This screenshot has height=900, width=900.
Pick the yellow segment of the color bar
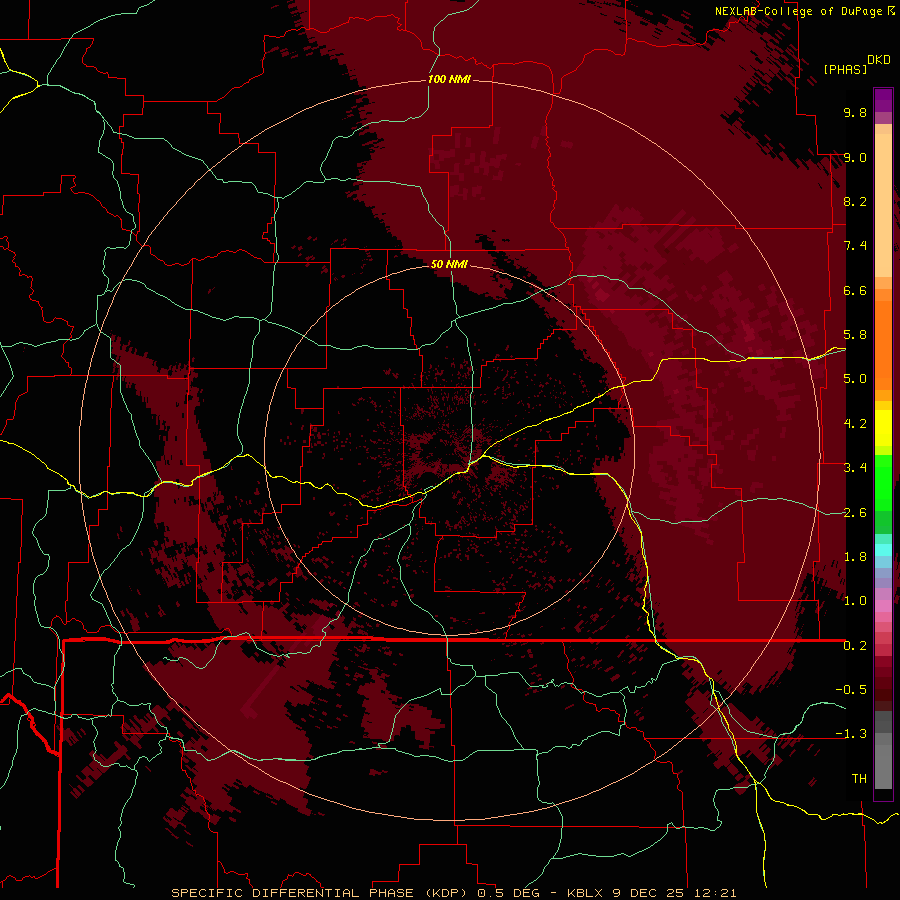pos(883,428)
